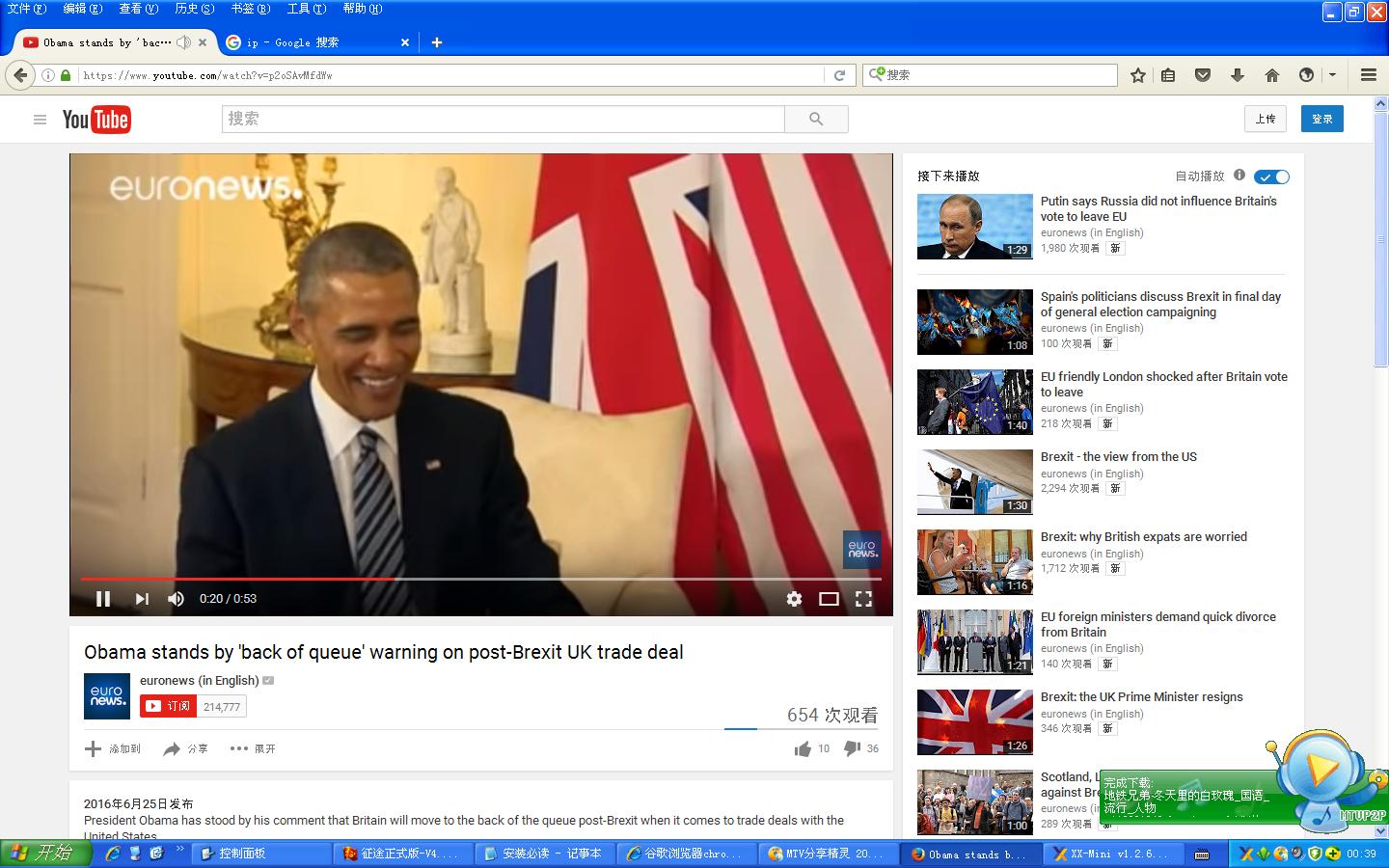The height and width of the screenshot is (868, 1389).
Task: Expand the video description details
Action: coord(254,748)
